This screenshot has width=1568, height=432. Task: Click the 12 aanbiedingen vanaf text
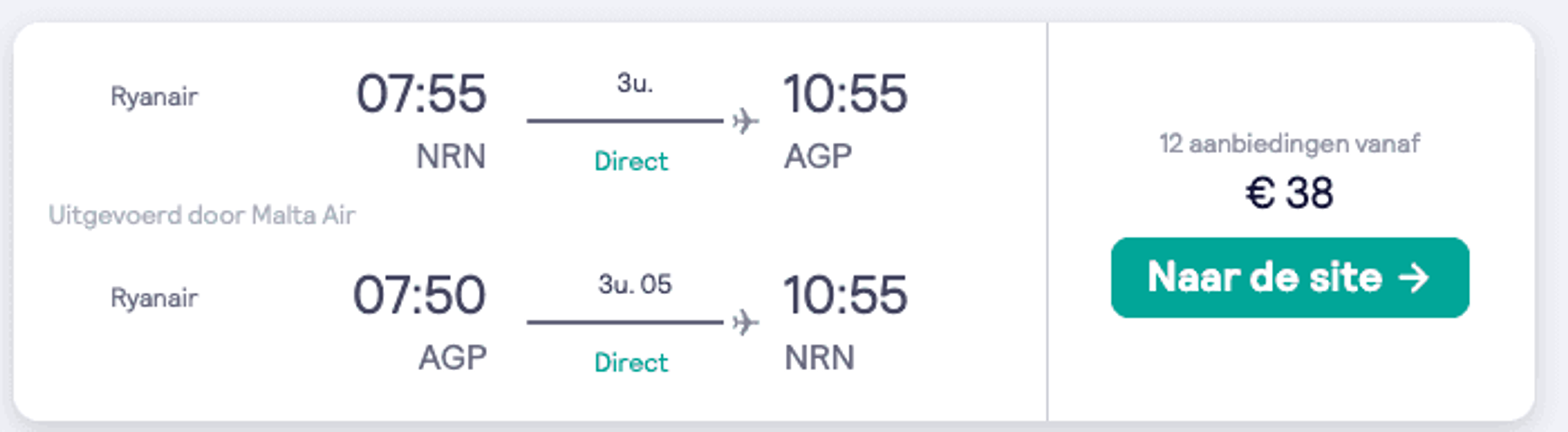tap(1289, 144)
